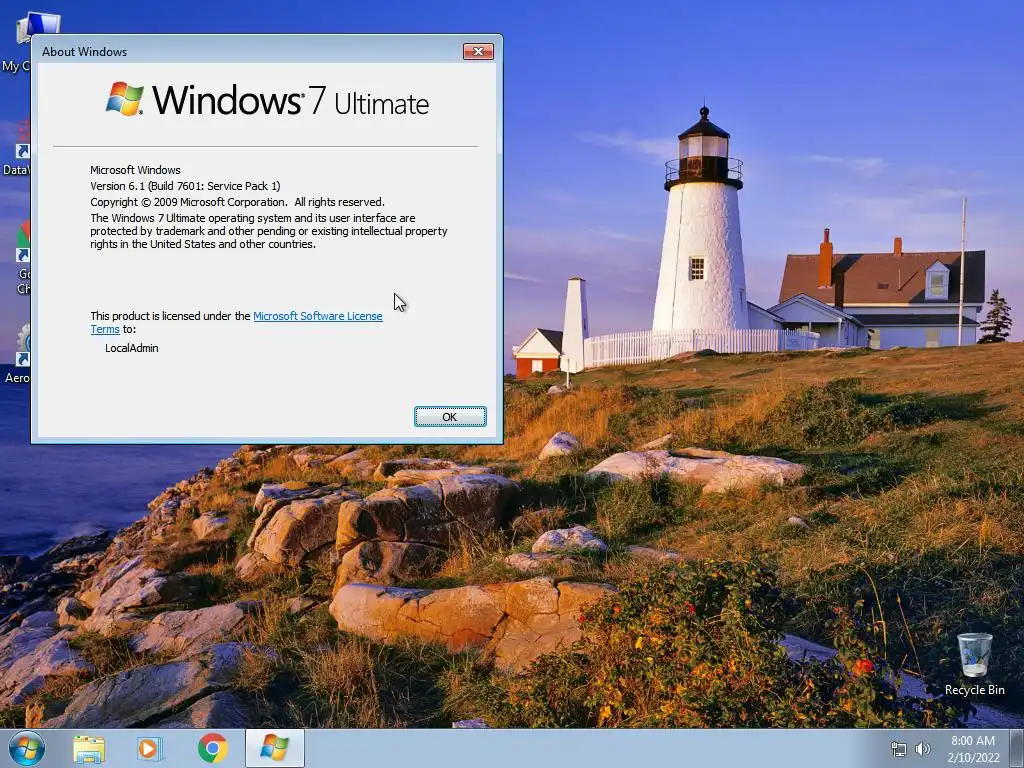Click the Copyright 2009 Microsoft Corporation line
The height and width of the screenshot is (768, 1024).
click(x=237, y=202)
